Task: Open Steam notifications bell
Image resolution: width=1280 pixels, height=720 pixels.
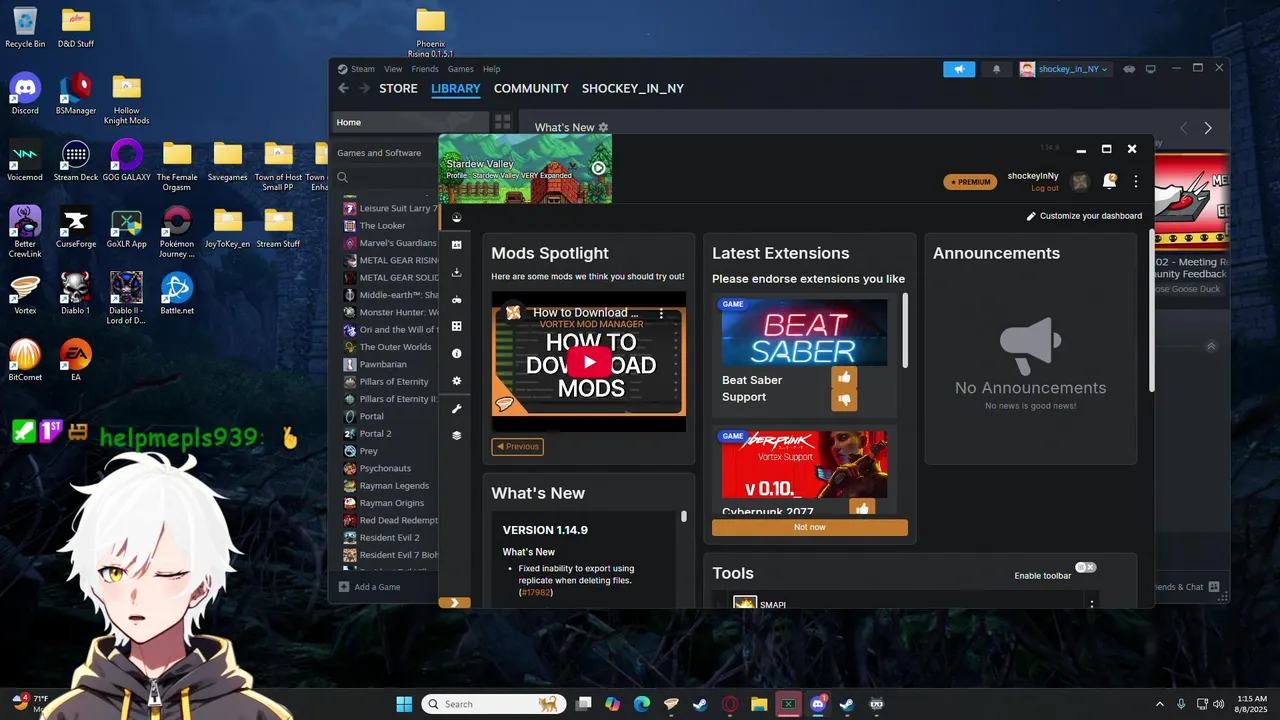Action: [996, 69]
